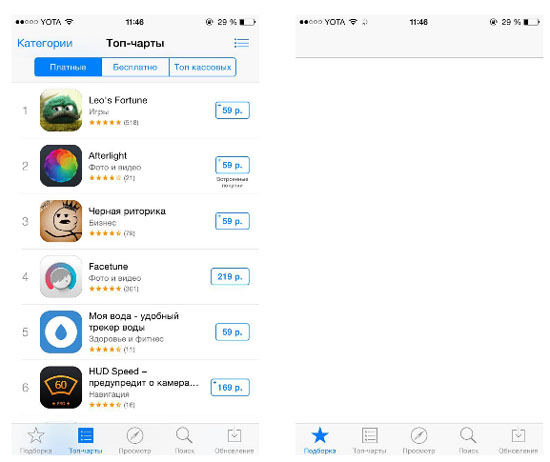Tap the Leo's Fortune app icon

point(61,110)
